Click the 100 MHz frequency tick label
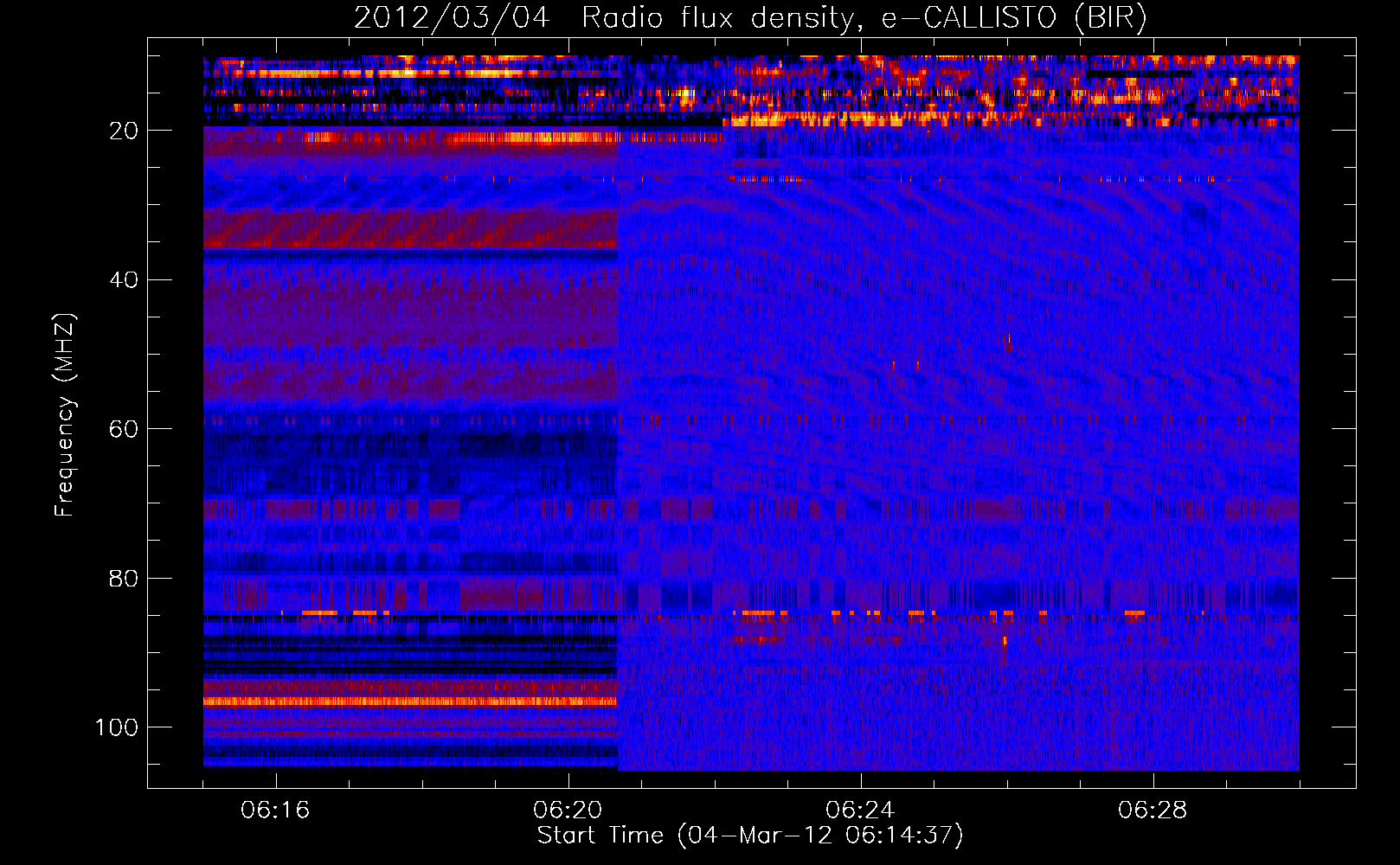The image size is (1400, 865). click(x=117, y=727)
